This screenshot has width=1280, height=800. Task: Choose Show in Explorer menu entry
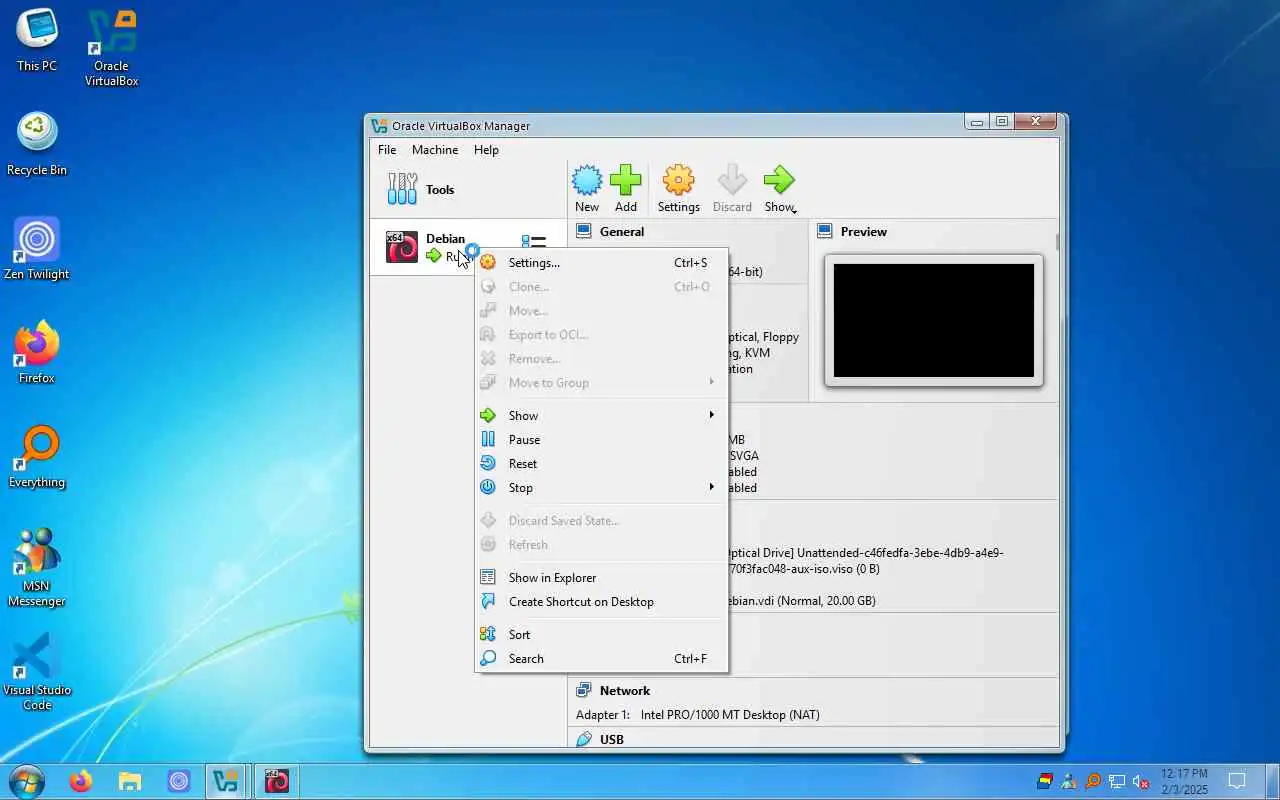[x=601, y=578]
